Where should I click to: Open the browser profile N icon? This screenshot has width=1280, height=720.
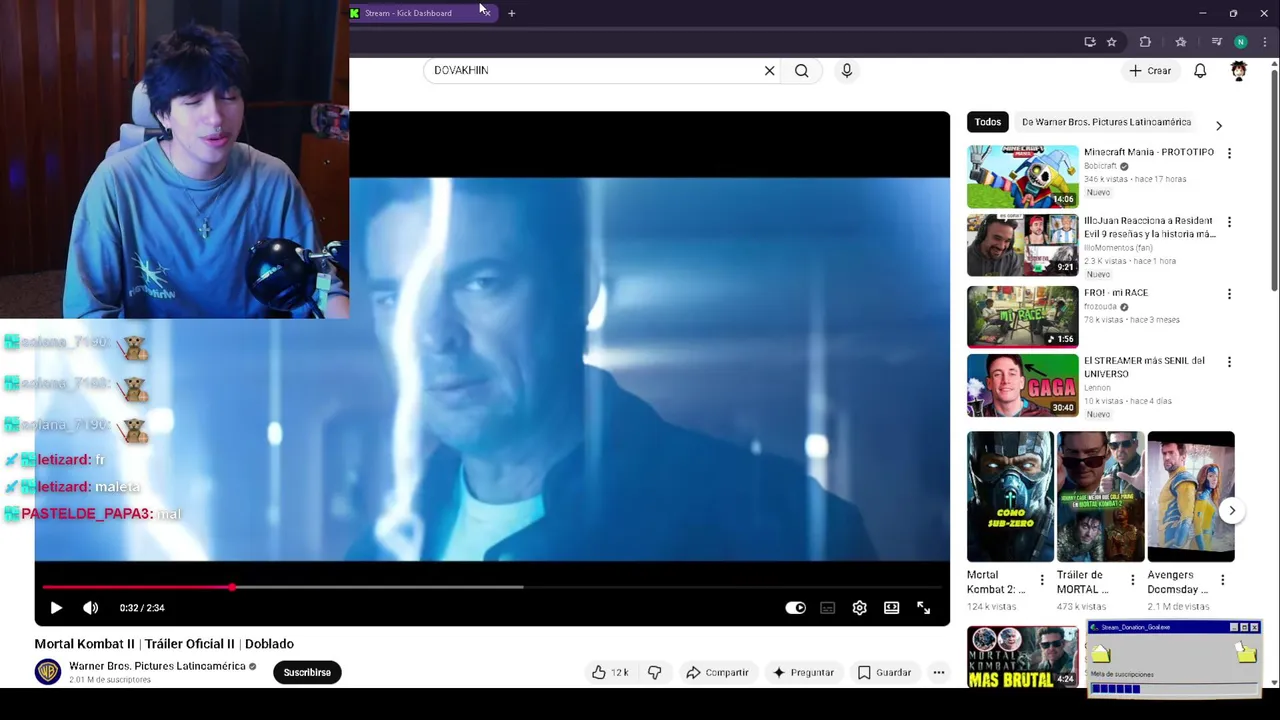[1240, 42]
